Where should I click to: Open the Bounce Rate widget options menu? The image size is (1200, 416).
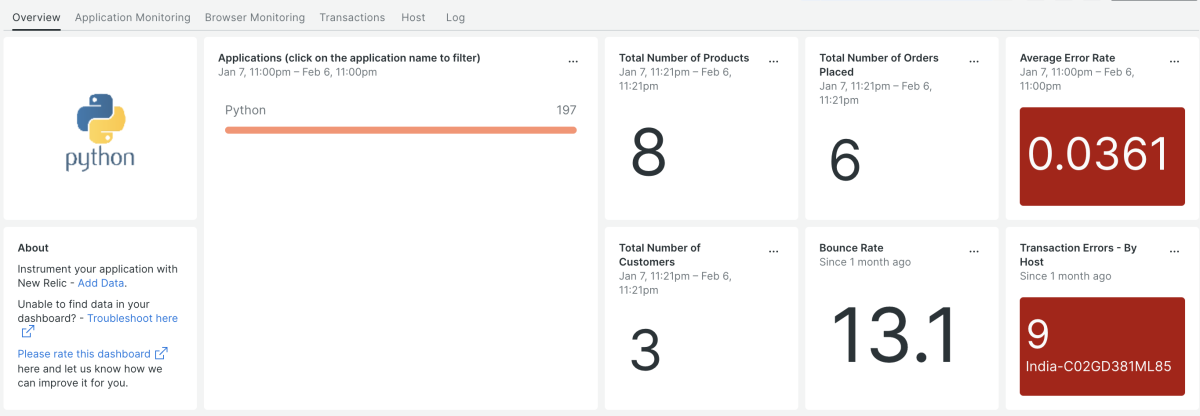click(973, 251)
